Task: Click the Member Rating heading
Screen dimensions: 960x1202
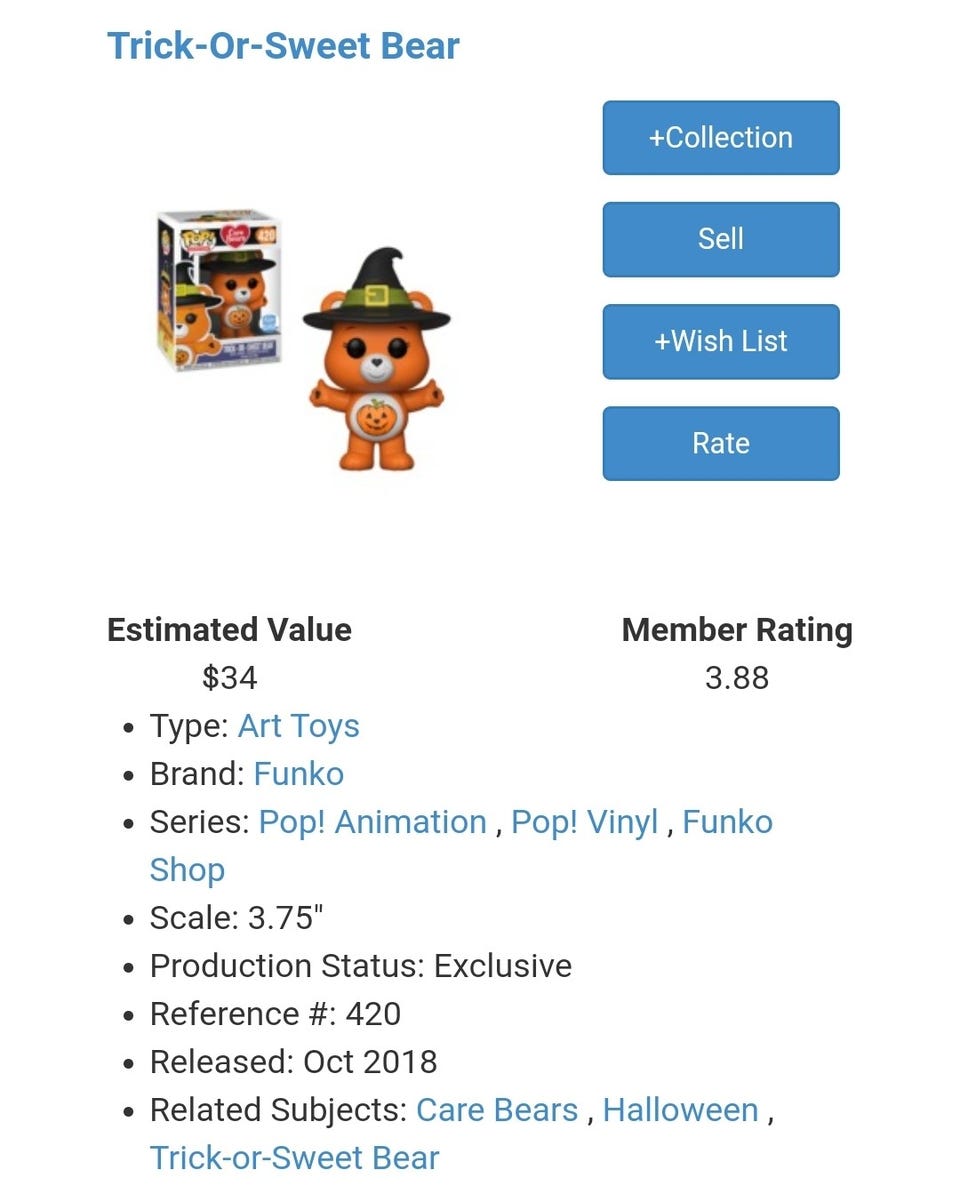Action: tap(736, 630)
